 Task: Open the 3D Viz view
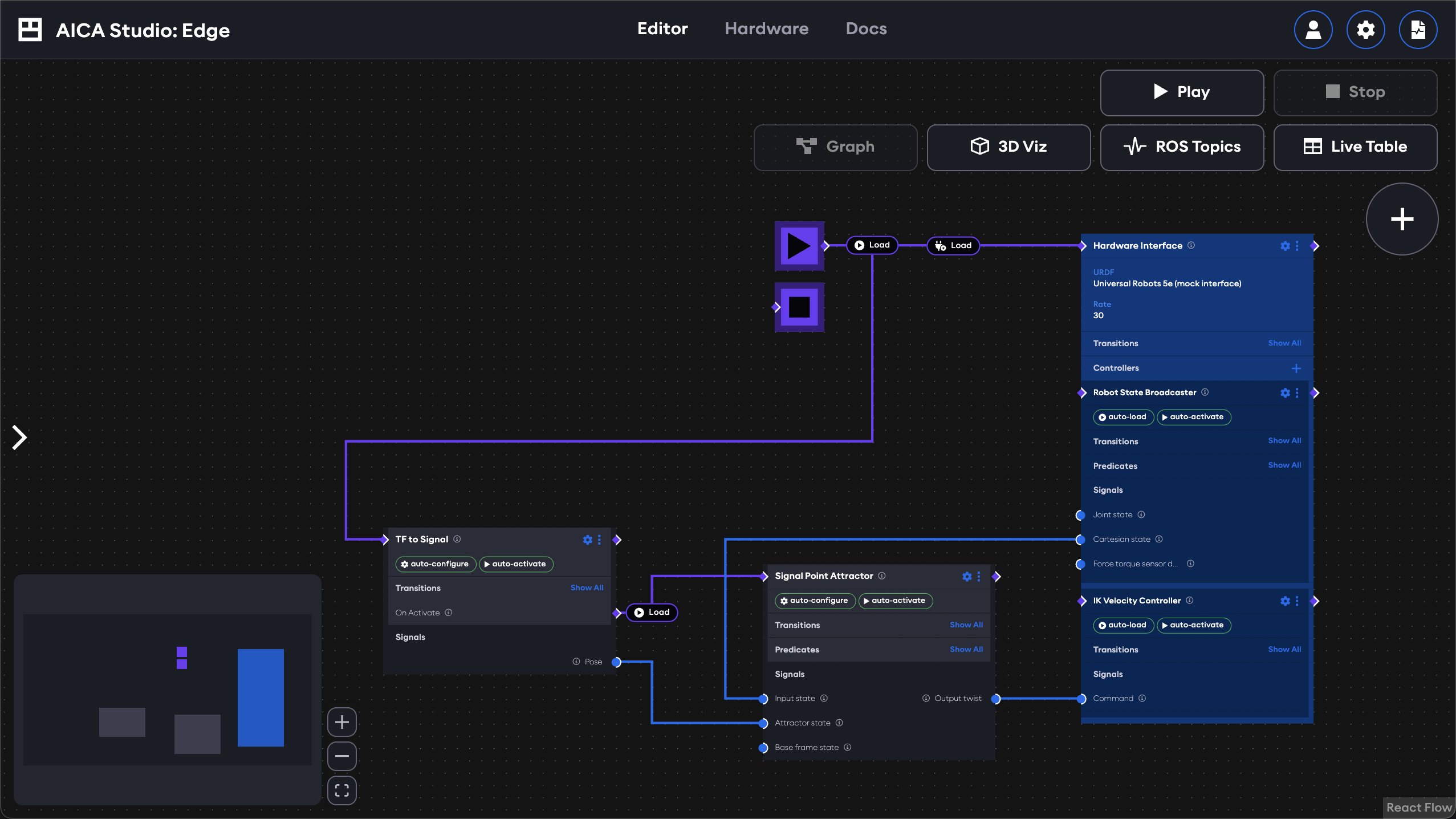click(1008, 147)
